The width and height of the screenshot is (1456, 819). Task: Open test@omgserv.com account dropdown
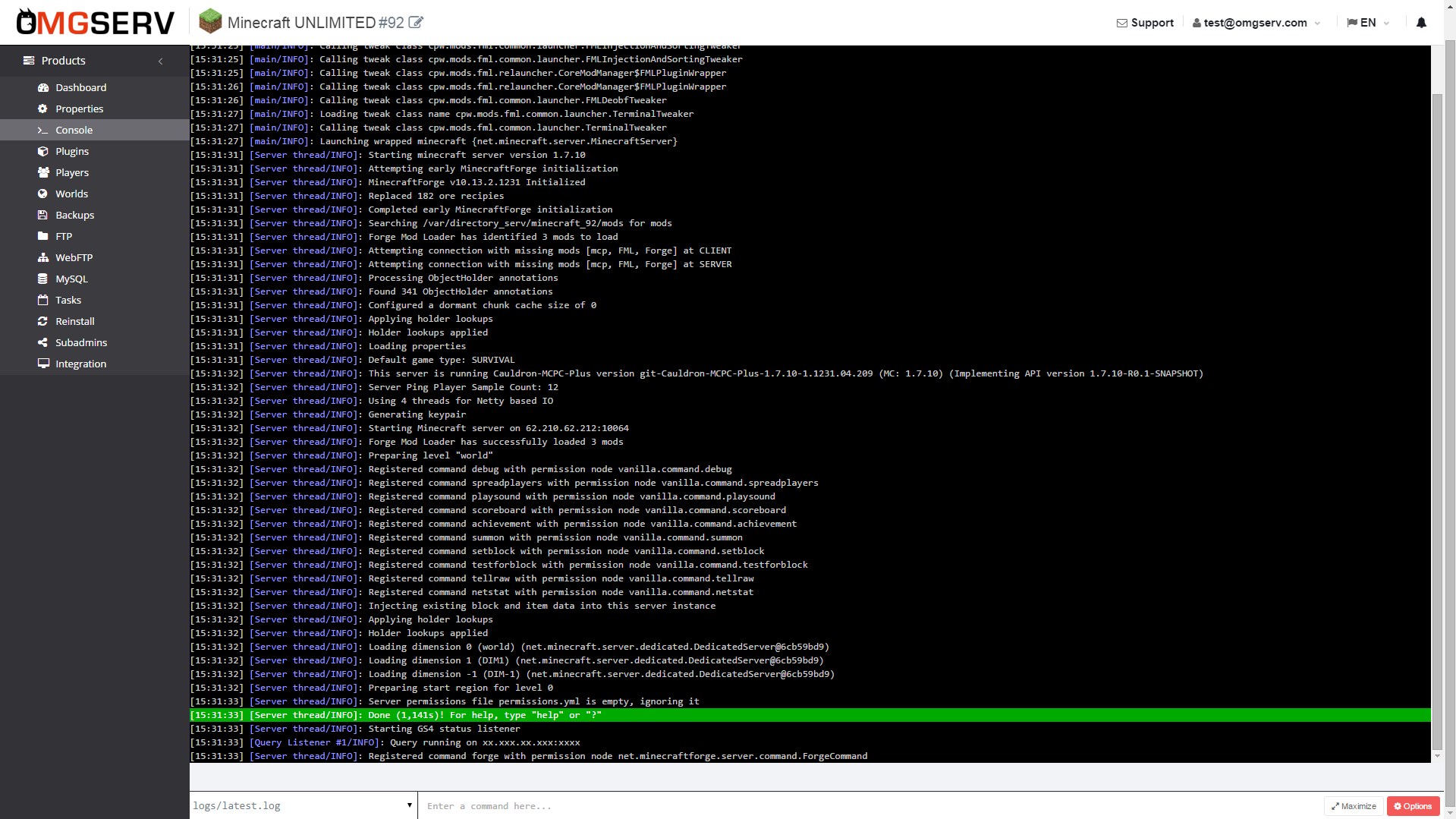(1256, 23)
